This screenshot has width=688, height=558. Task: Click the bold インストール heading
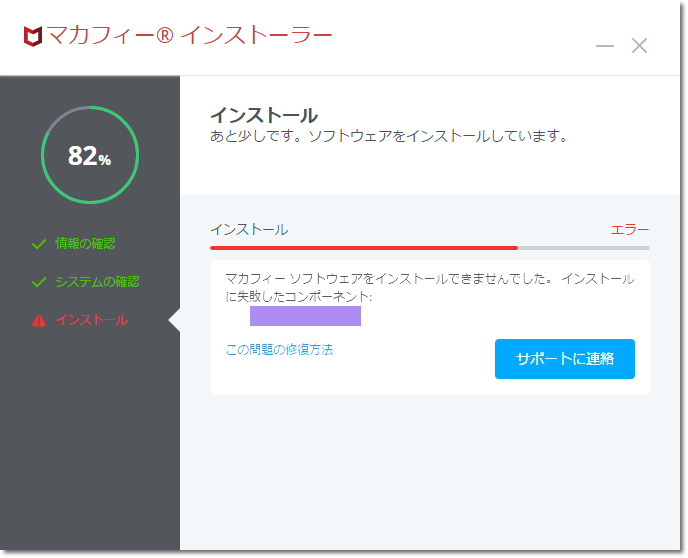pyautogui.click(x=264, y=115)
